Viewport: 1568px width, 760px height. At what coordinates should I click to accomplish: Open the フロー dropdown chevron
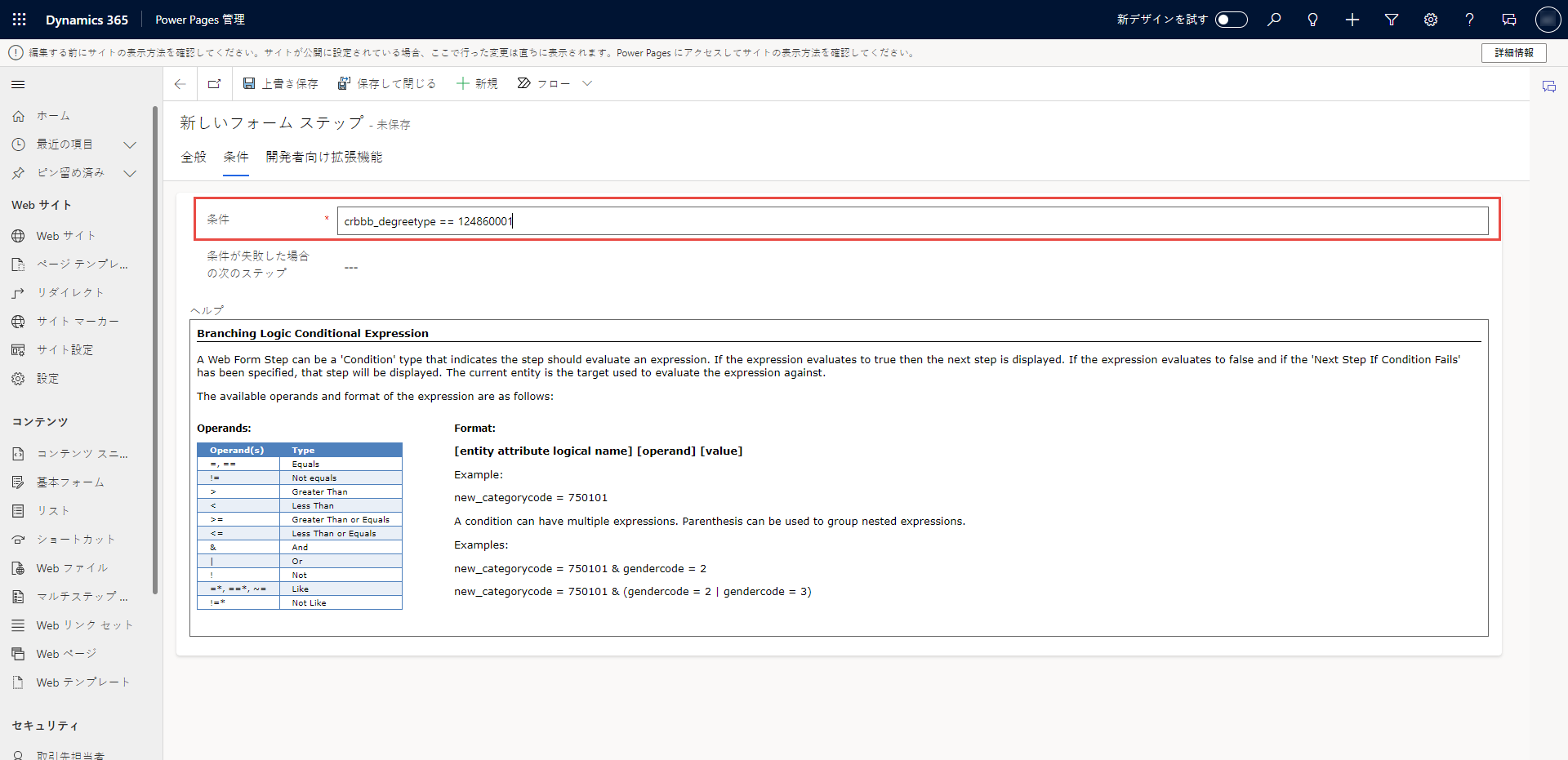coord(587,84)
